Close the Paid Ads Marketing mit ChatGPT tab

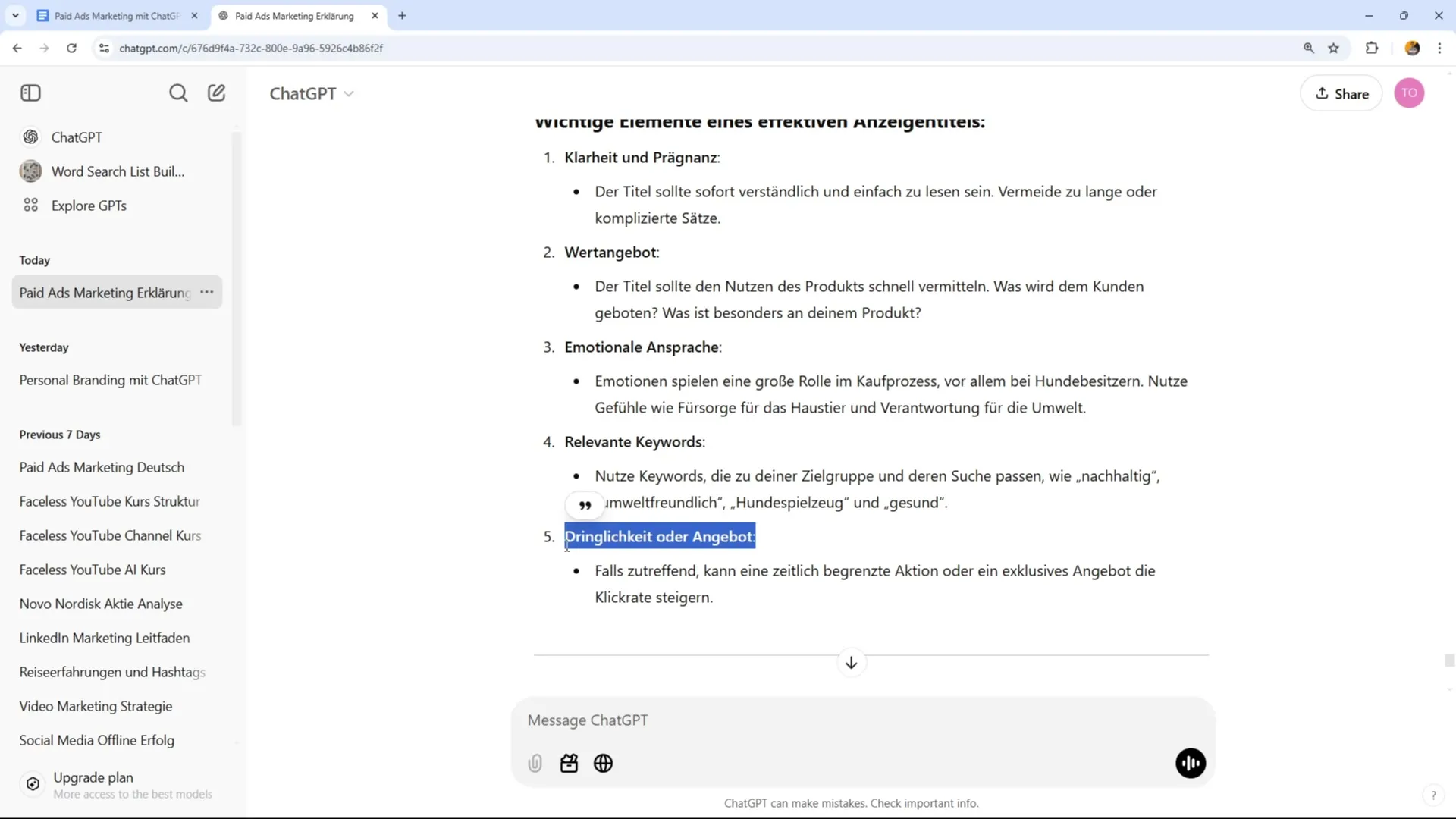coord(194,15)
